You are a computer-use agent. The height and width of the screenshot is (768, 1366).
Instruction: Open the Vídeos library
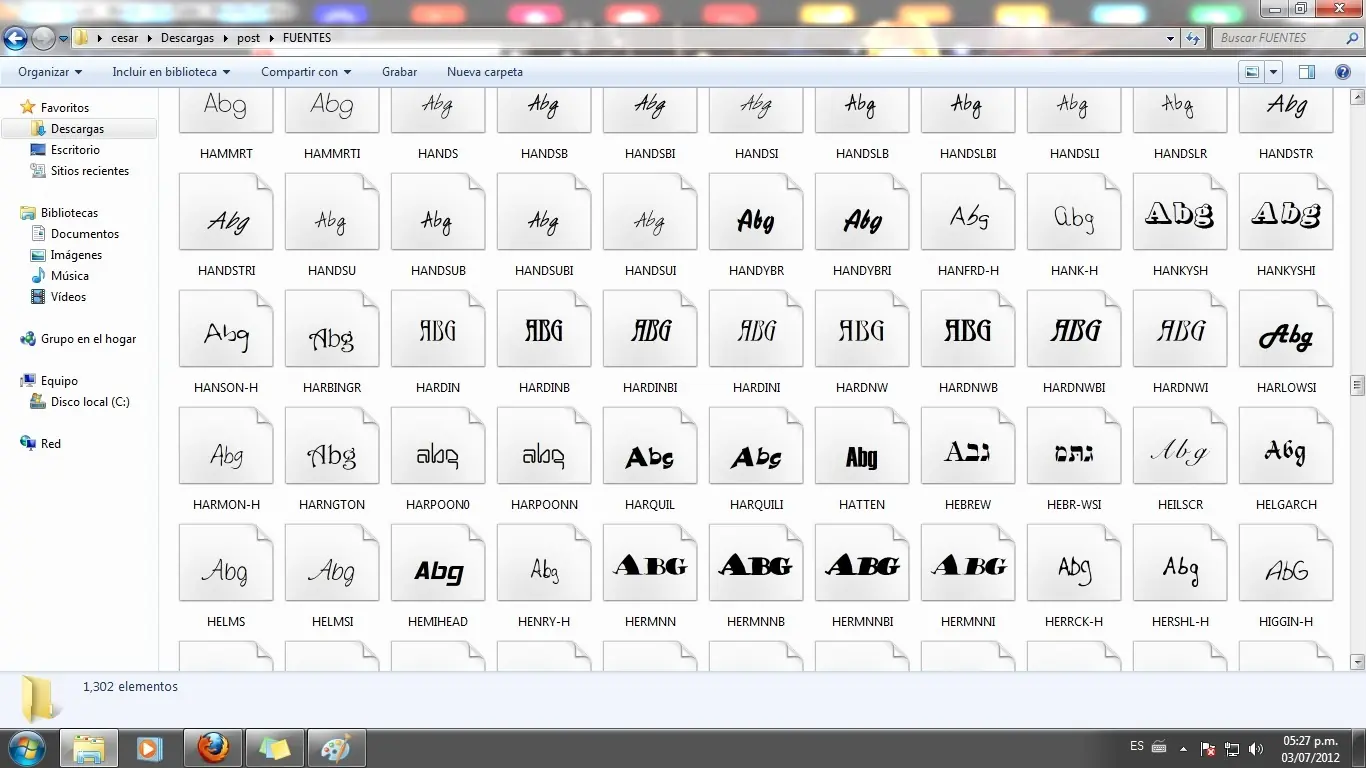[x=68, y=297]
